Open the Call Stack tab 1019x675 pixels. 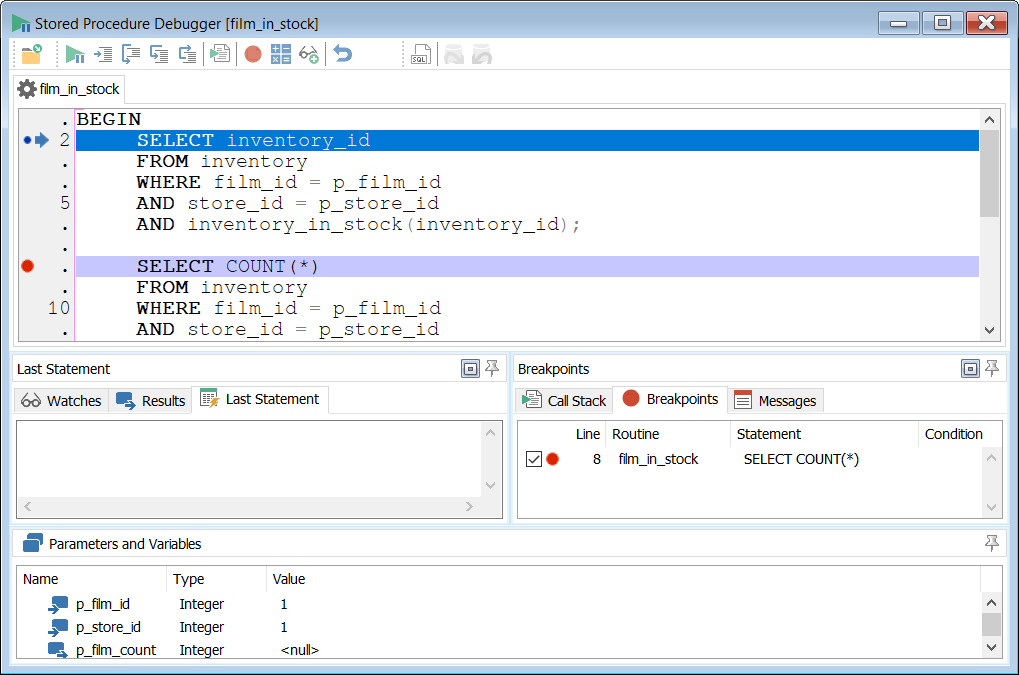564,400
